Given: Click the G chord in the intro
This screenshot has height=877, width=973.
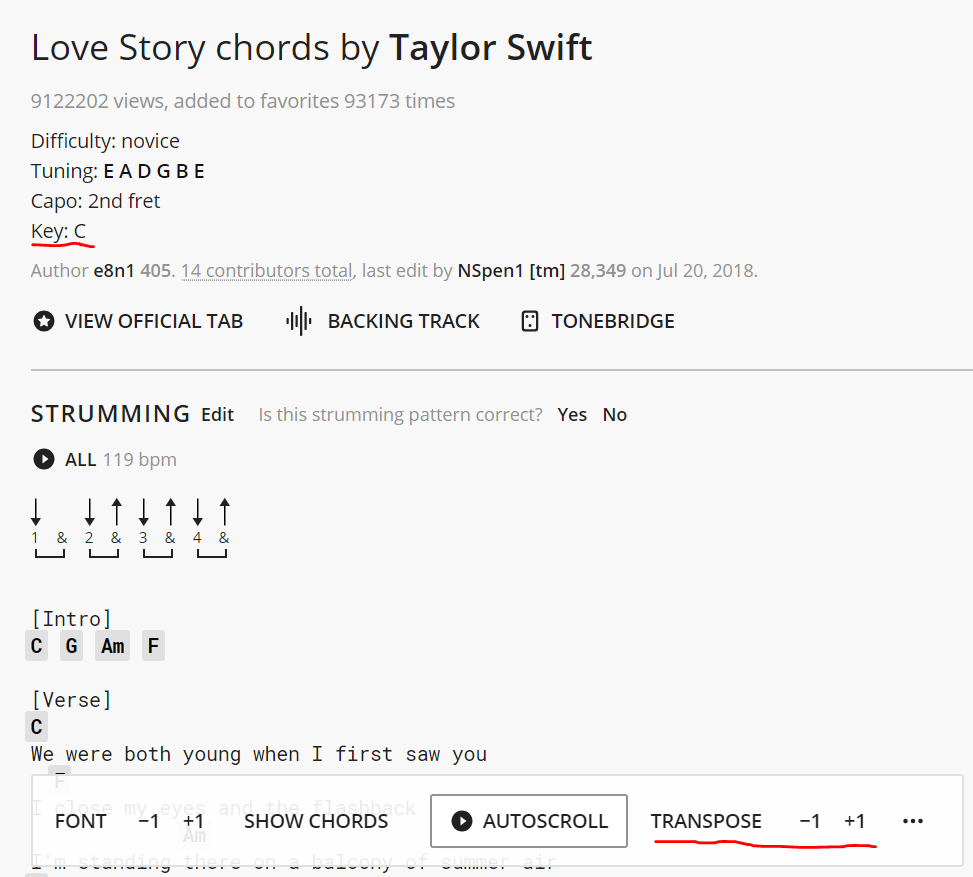Looking at the screenshot, I should (71, 645).
